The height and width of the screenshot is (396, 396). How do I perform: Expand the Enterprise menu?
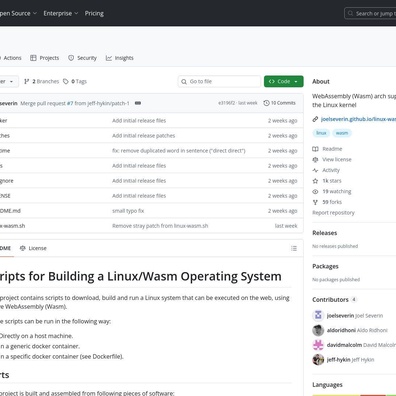pyautogui.click(x=61, y=13)
